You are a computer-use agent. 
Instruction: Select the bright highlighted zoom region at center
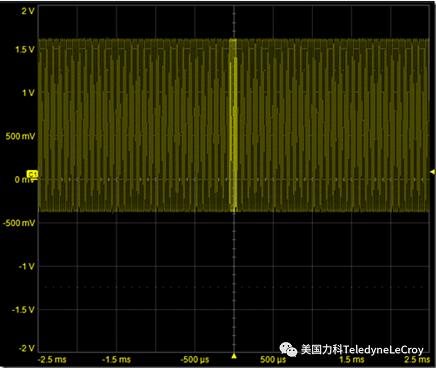click(x=233, y=125)
